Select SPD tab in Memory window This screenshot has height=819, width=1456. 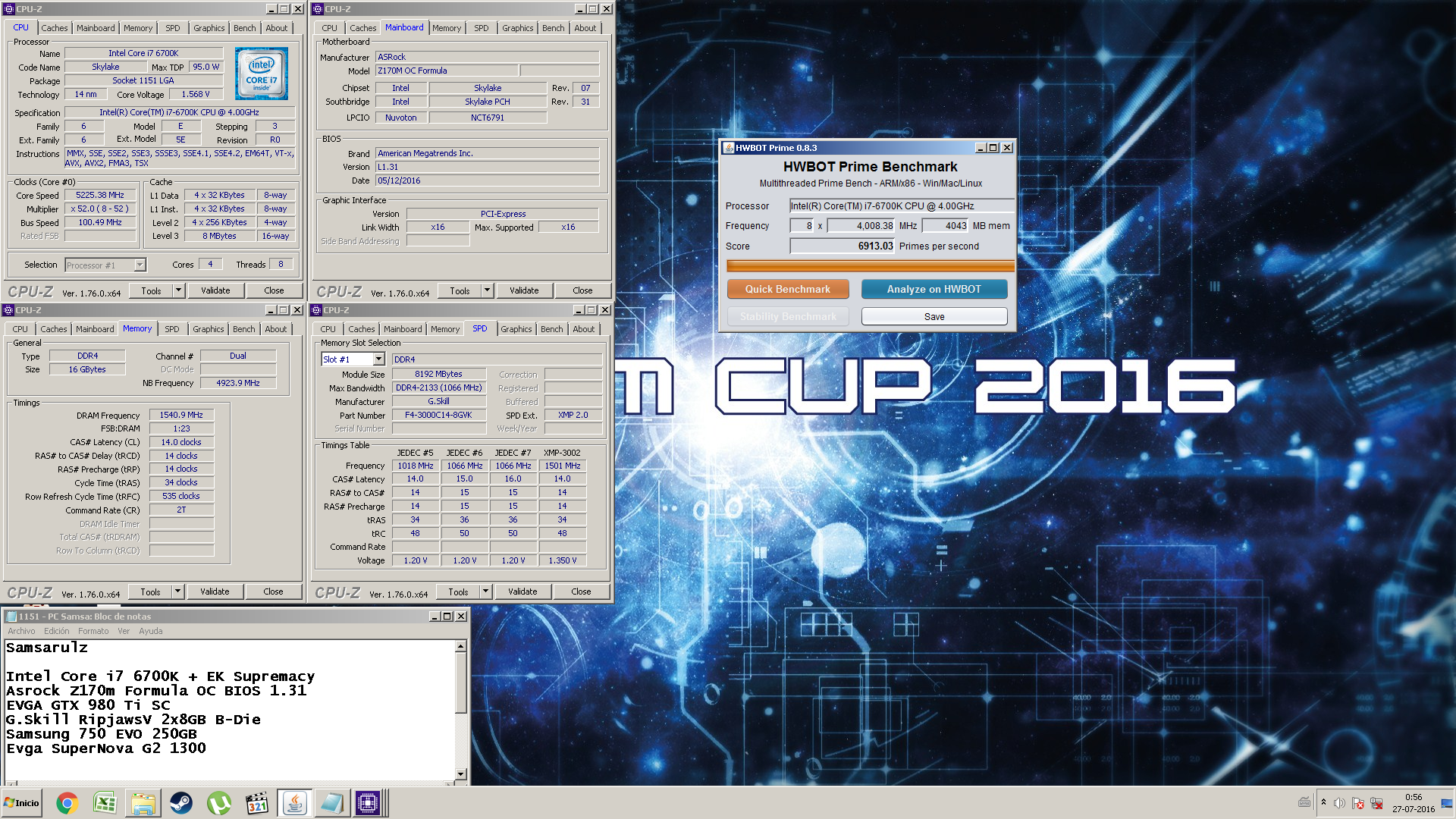pyautogui.click(x=172, y=329)
